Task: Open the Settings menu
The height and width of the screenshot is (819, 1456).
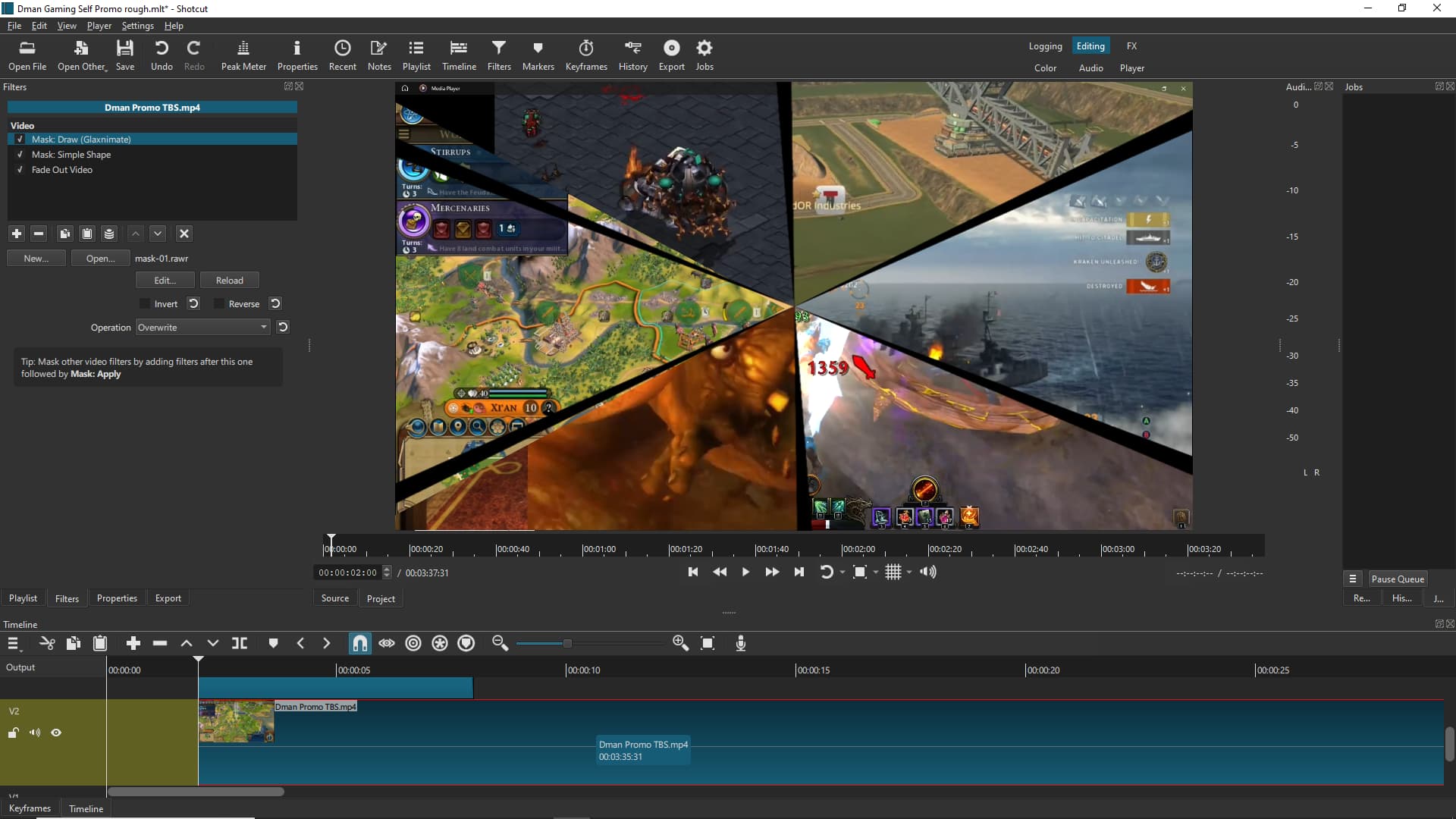Action: coord(137,26)
